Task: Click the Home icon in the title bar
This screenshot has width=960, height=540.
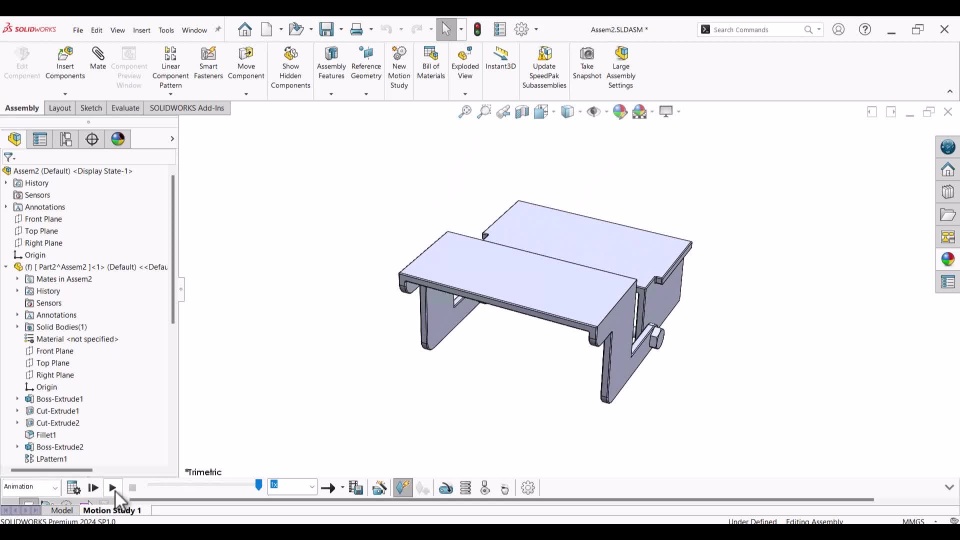Action: 244,29
